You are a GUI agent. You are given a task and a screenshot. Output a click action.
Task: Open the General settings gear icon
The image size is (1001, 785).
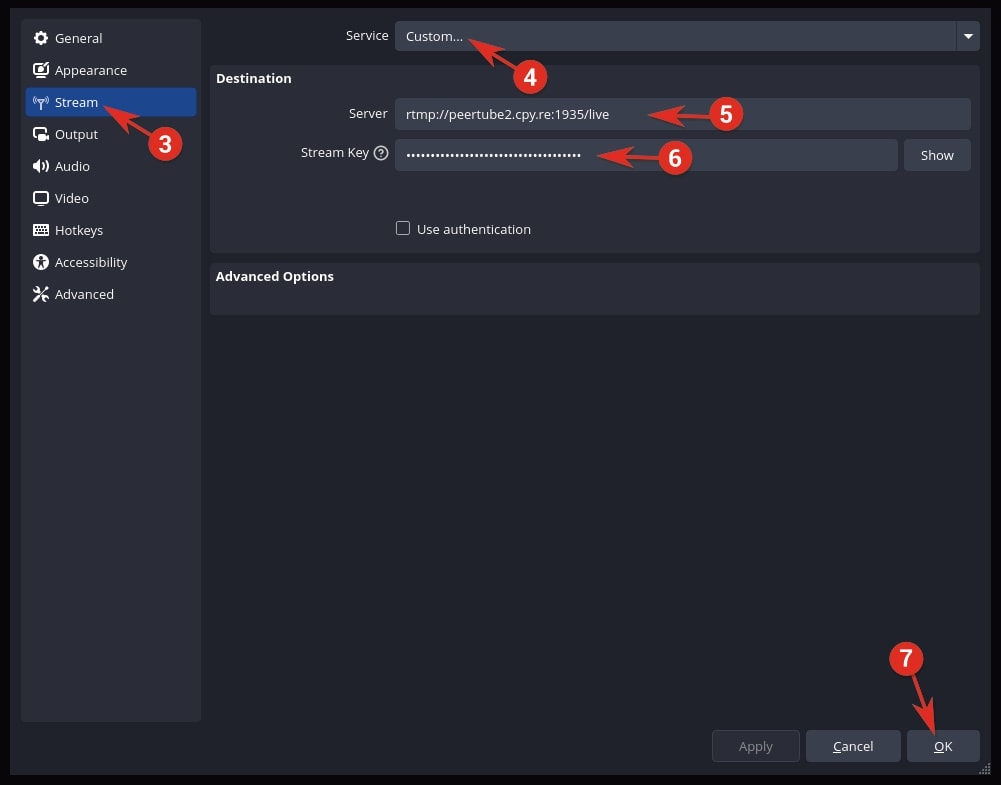click(x=40, y=38)
